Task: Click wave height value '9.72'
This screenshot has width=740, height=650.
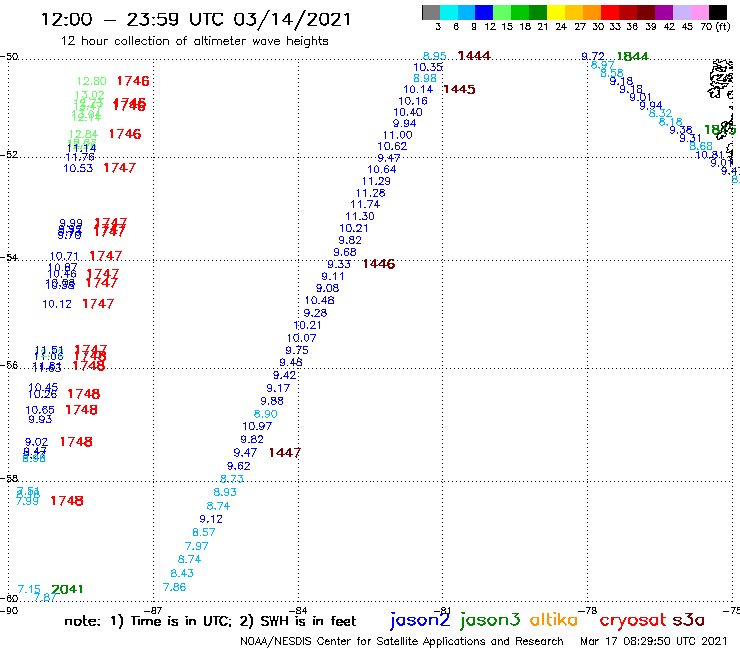Action: pos(593,56)
